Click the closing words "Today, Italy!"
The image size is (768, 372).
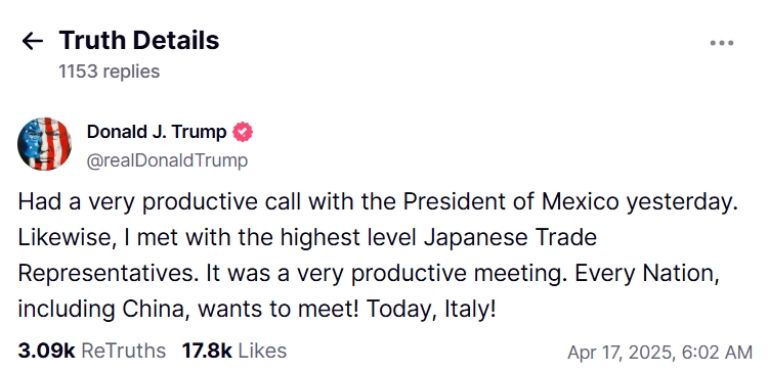click(432, 309)
